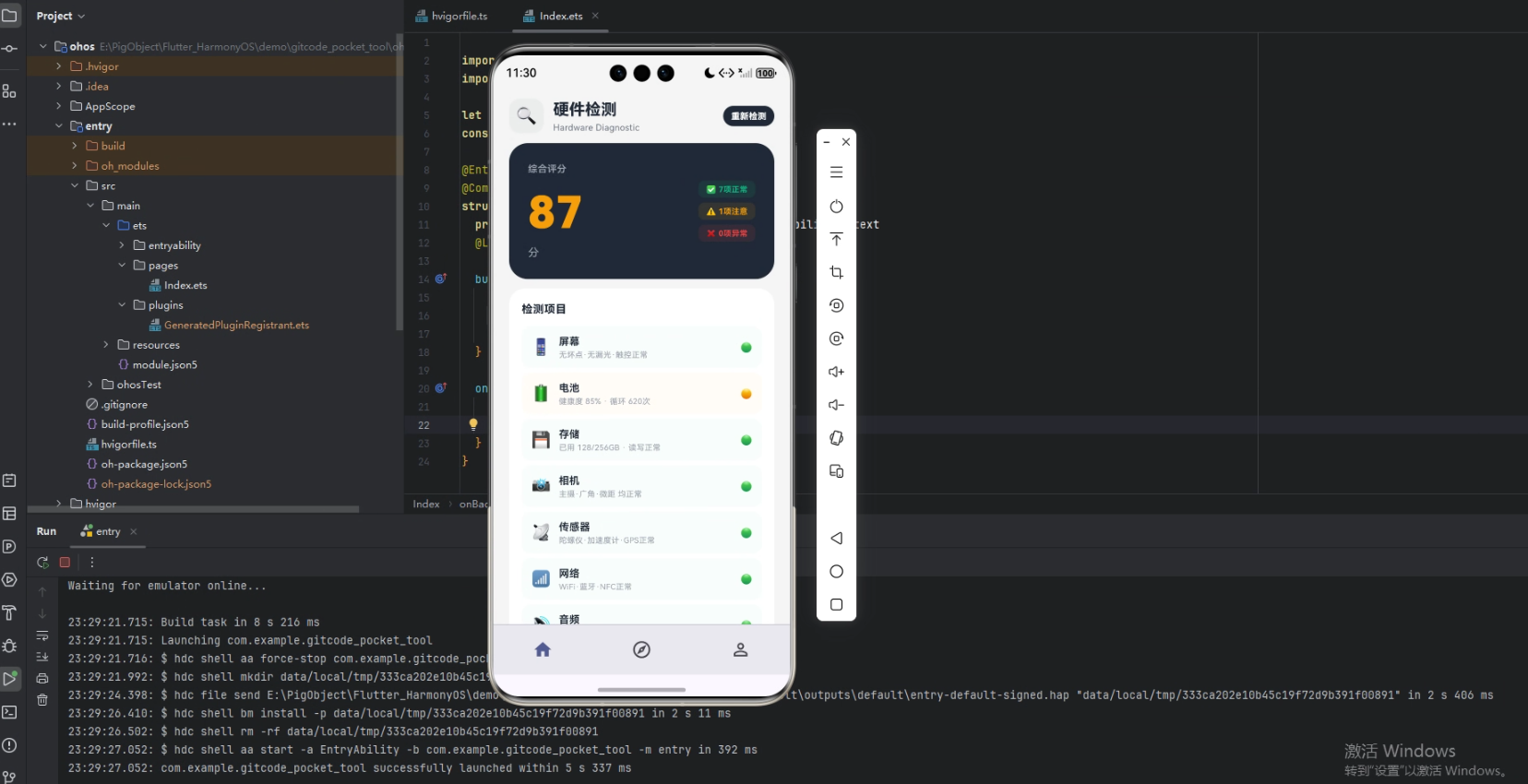The image size is (1528, 784).
Task: Clear the Run console output
Action: (x=42, y=700)
